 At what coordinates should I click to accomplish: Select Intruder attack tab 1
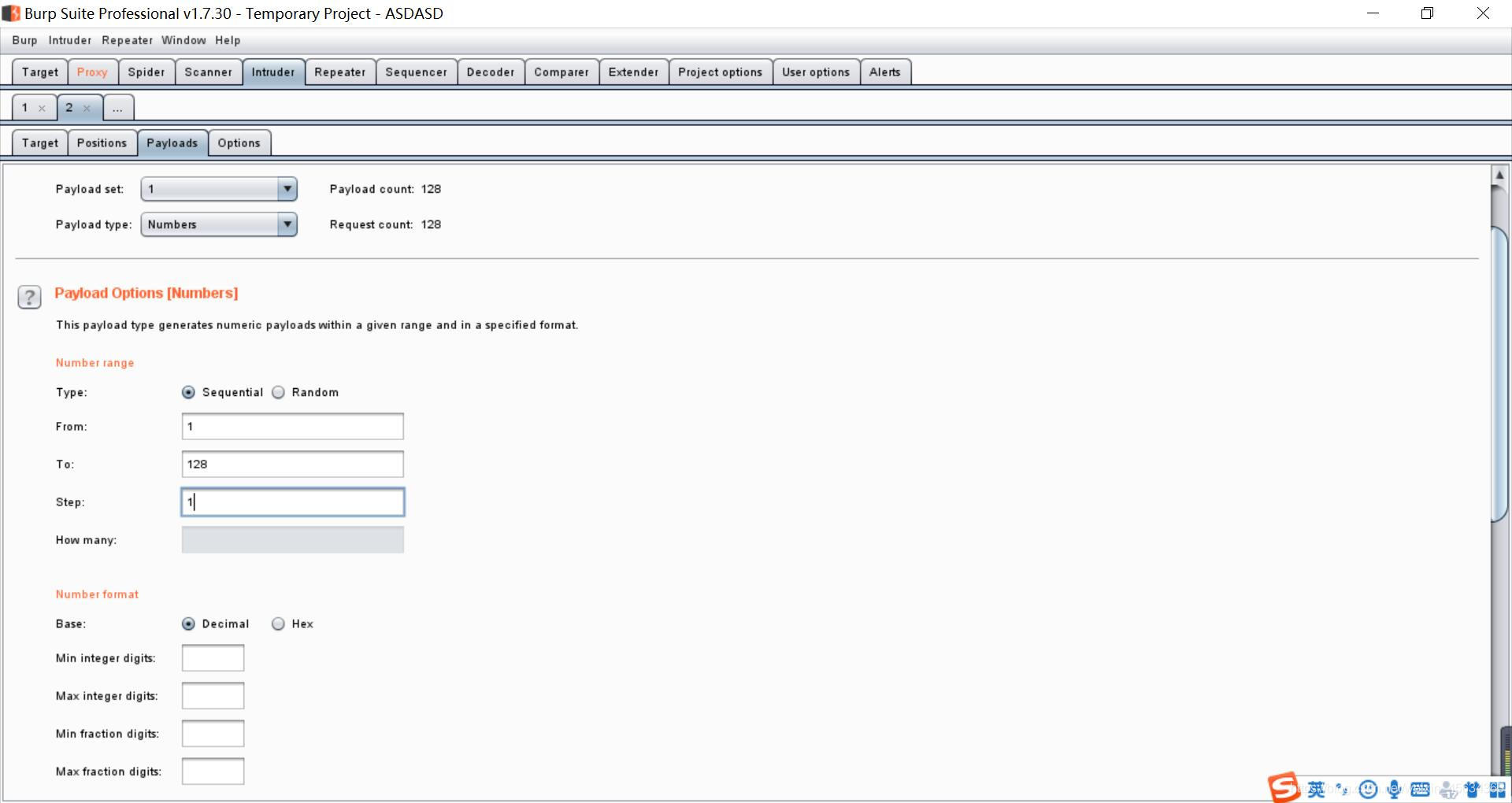(x=26, y=108)
